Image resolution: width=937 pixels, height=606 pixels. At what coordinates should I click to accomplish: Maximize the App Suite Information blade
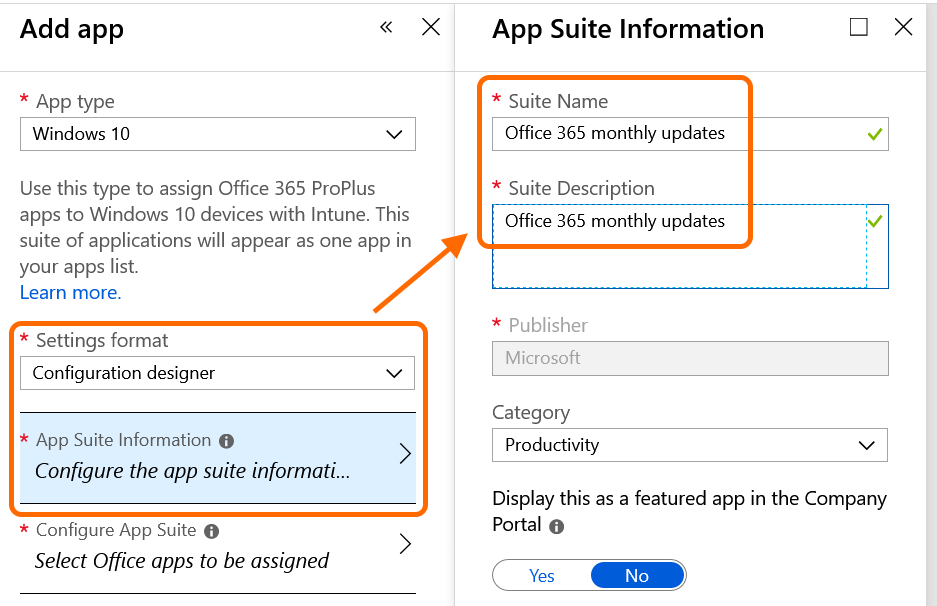(859, 28)
